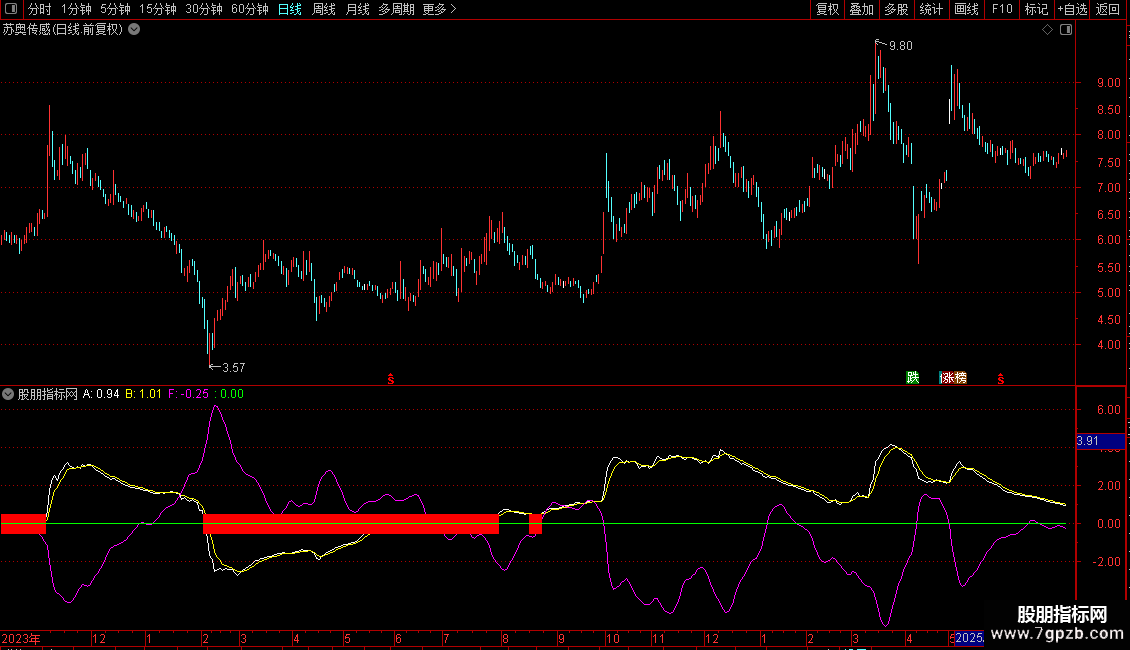Open the 画线 drawing tools
The height and width of the screenshot is (650, 1130).
966,9
